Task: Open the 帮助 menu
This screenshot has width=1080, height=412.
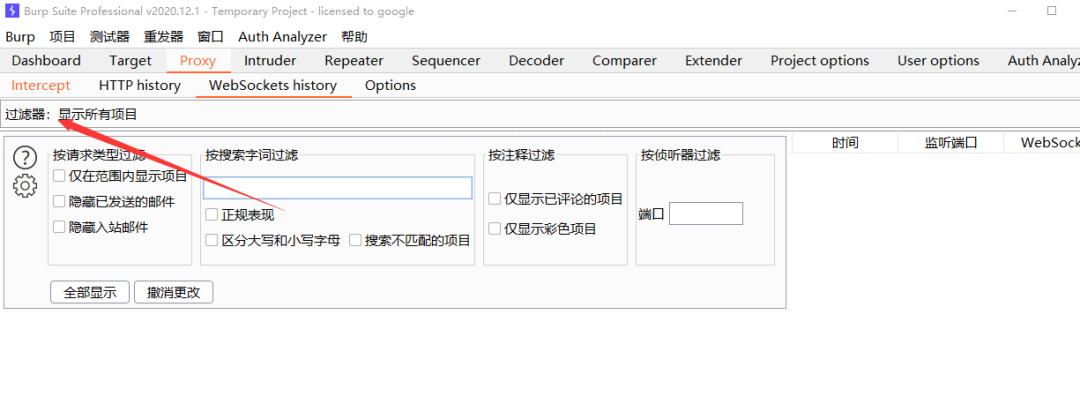Action: click(x=354, y=37)
